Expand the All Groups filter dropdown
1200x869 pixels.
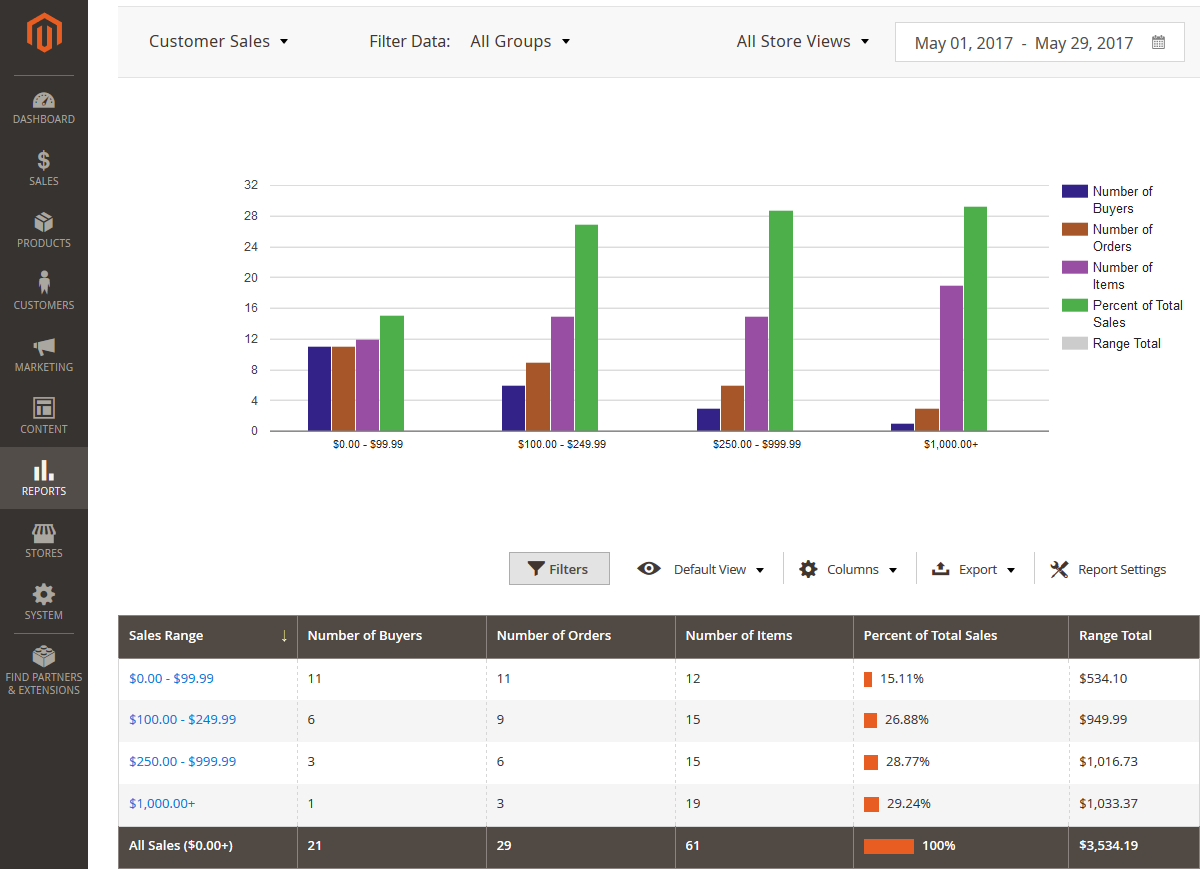click(519, 42)
